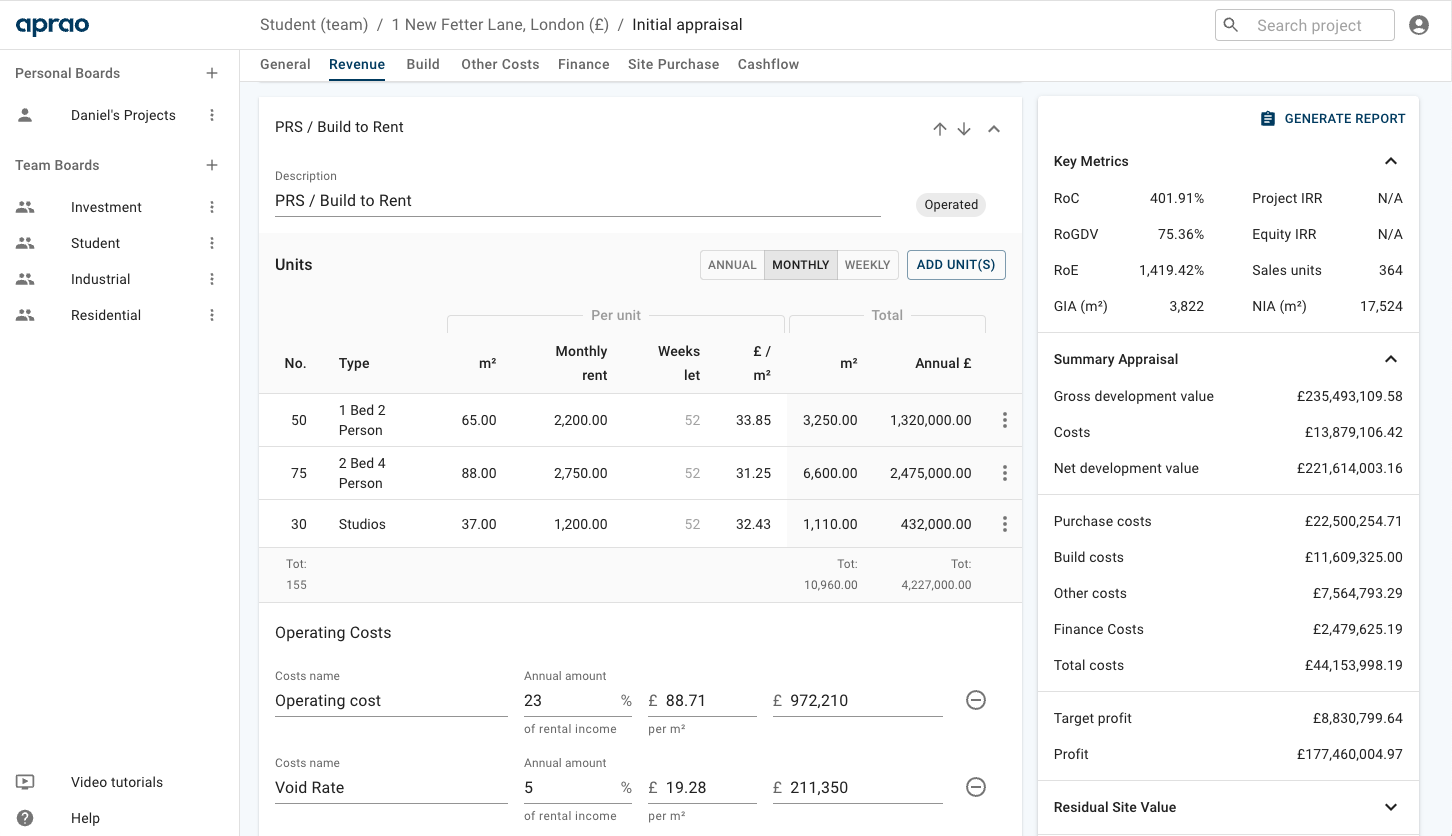The width and height of the screenshot is (1452, 836).
Task: Click monthly rent 2,200.00 cell
Action: click(x=580, y=420)
